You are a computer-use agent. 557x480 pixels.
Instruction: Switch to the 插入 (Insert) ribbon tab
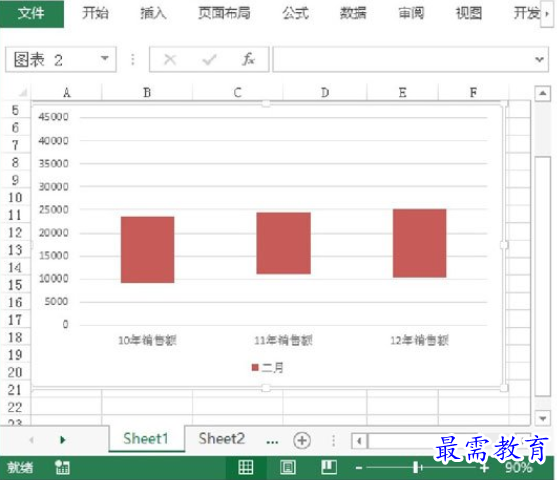(153, 14)
